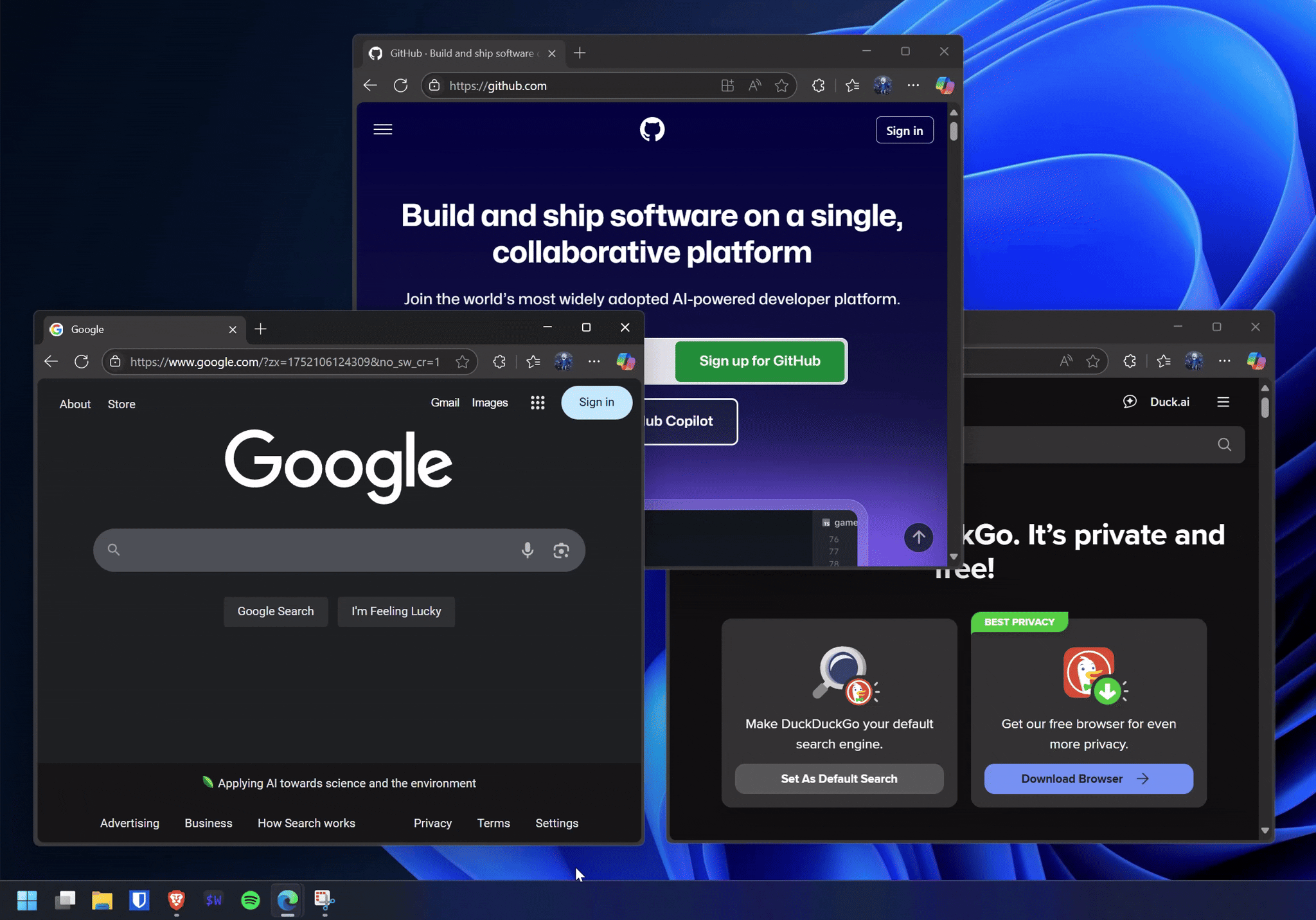Screen dimensions: 1316x920
Task: Start voice search with microphone
Action: pyautogui.click(x=528, y=550)
